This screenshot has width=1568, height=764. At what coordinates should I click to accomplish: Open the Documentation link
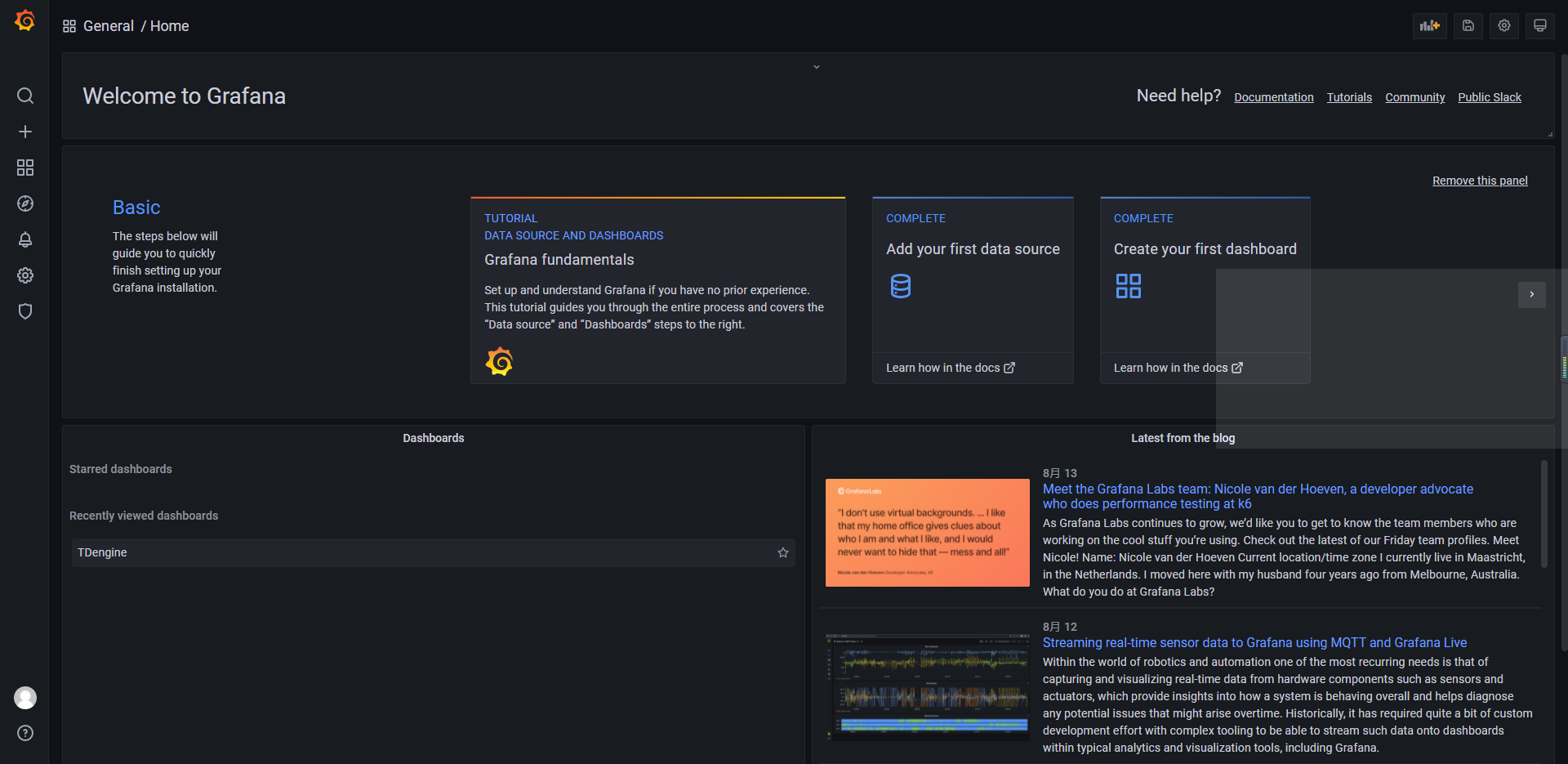click(1274, 97)
